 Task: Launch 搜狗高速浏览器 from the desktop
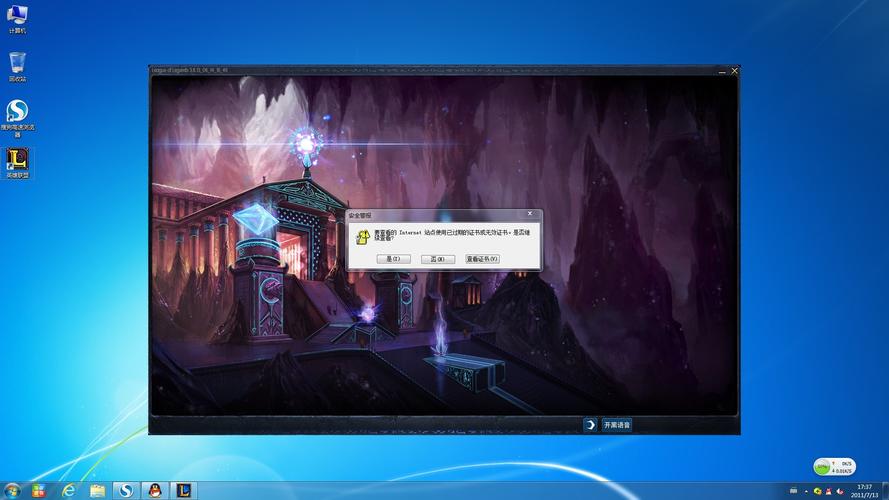click(x=17, y=112)
